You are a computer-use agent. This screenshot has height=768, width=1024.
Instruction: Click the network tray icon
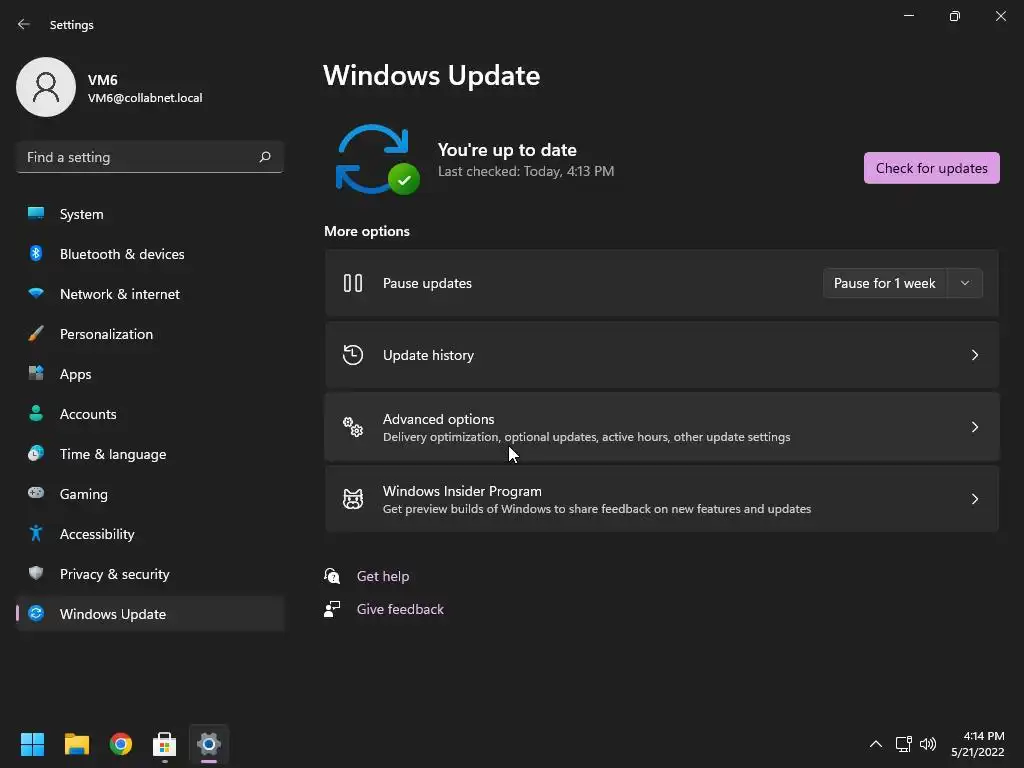point(903,744)
